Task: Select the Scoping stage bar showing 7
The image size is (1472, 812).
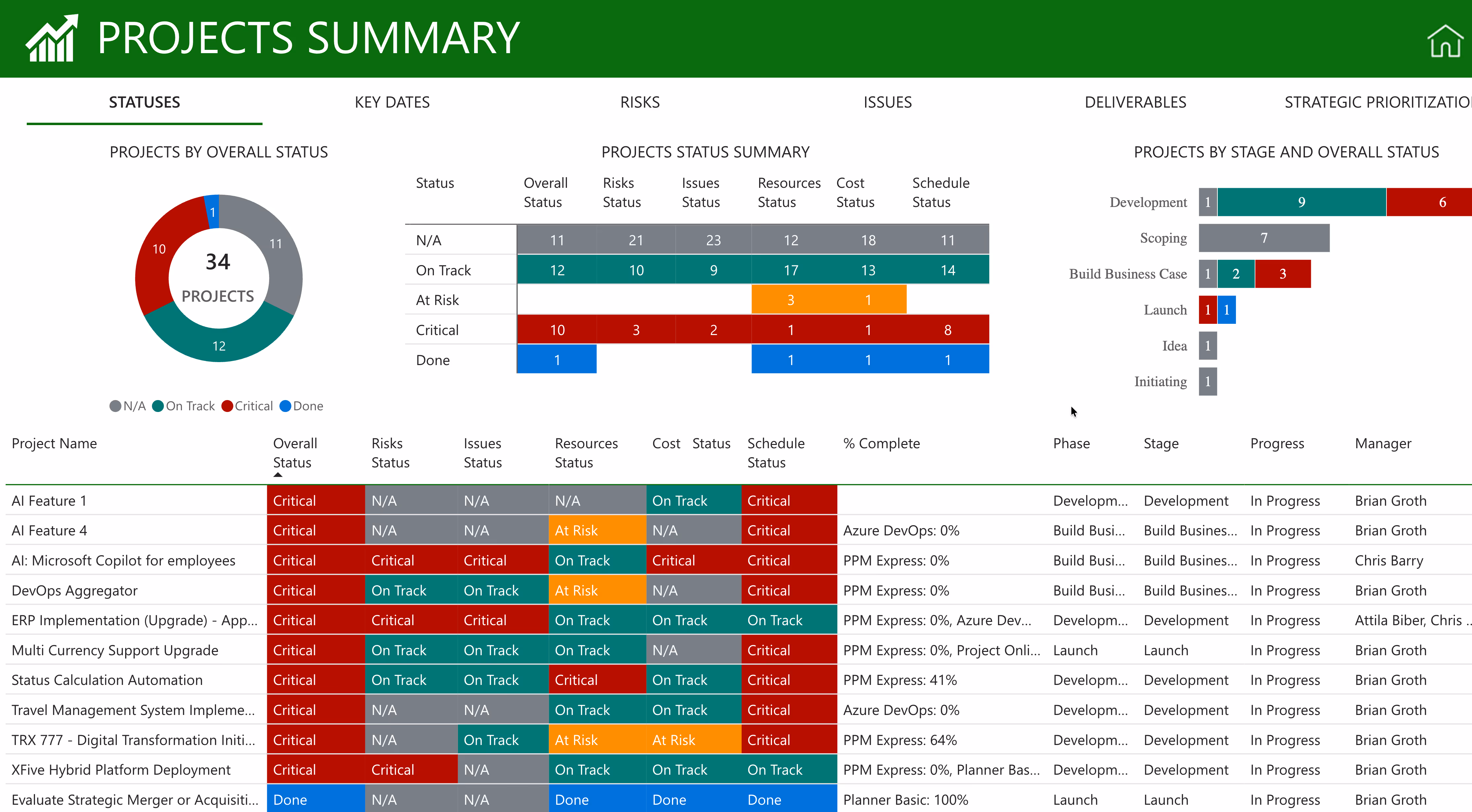Action: (1263, 238)
